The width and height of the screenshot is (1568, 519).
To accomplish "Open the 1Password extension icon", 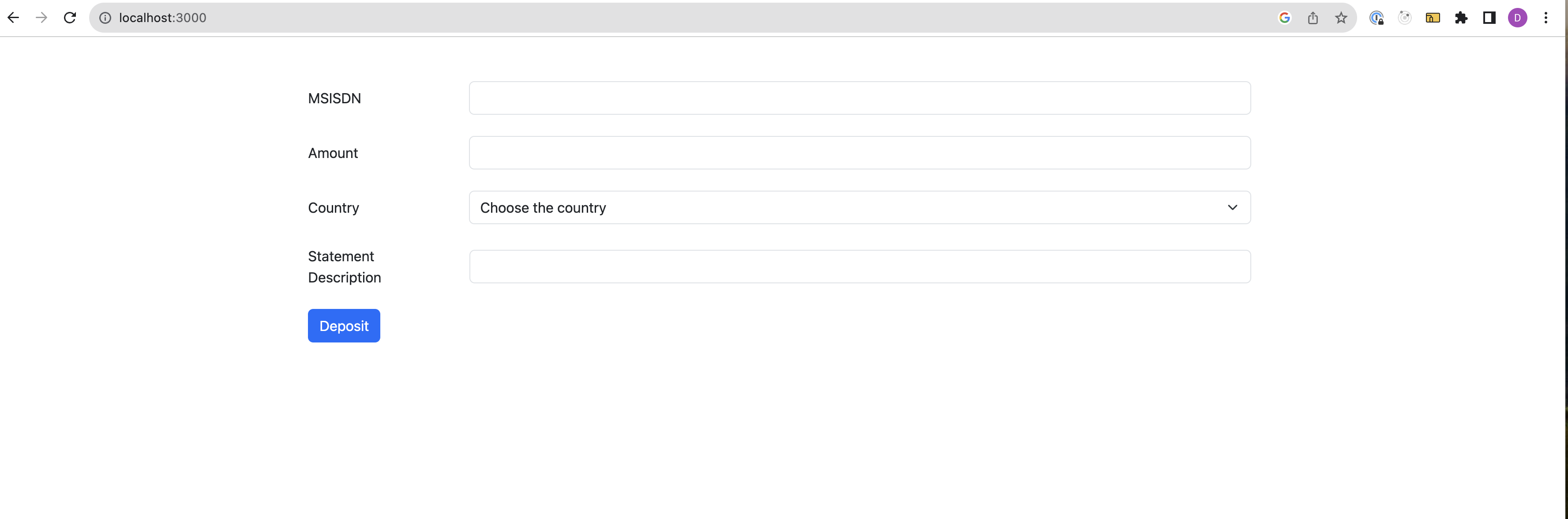I will point(1376,18).
